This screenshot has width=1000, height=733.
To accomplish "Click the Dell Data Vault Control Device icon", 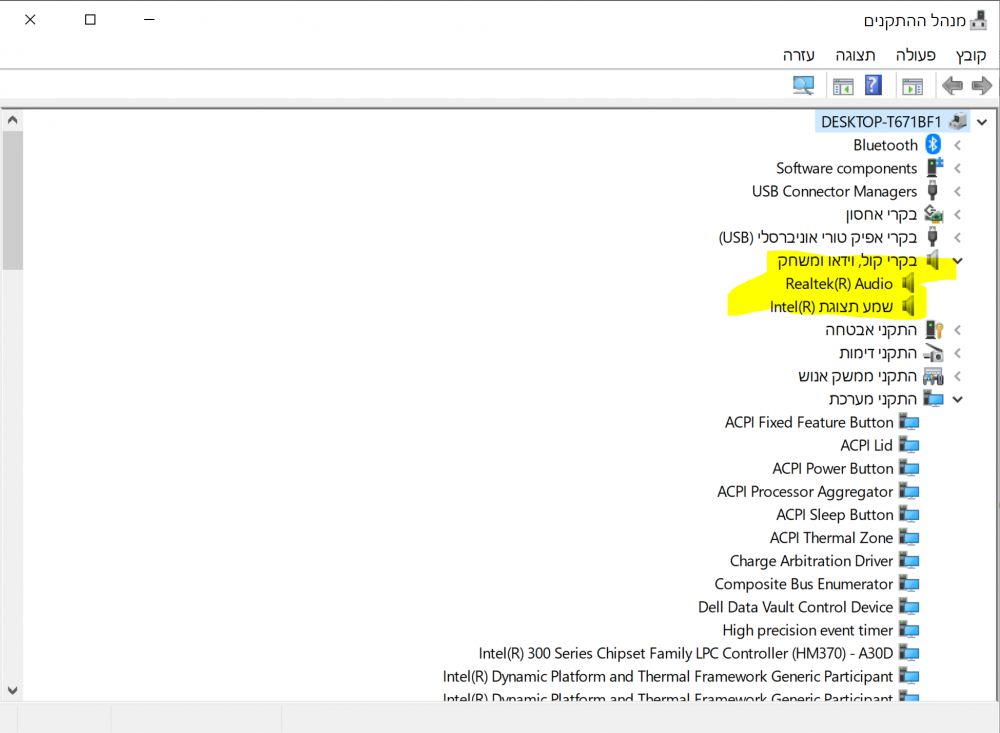I will 909,607.
